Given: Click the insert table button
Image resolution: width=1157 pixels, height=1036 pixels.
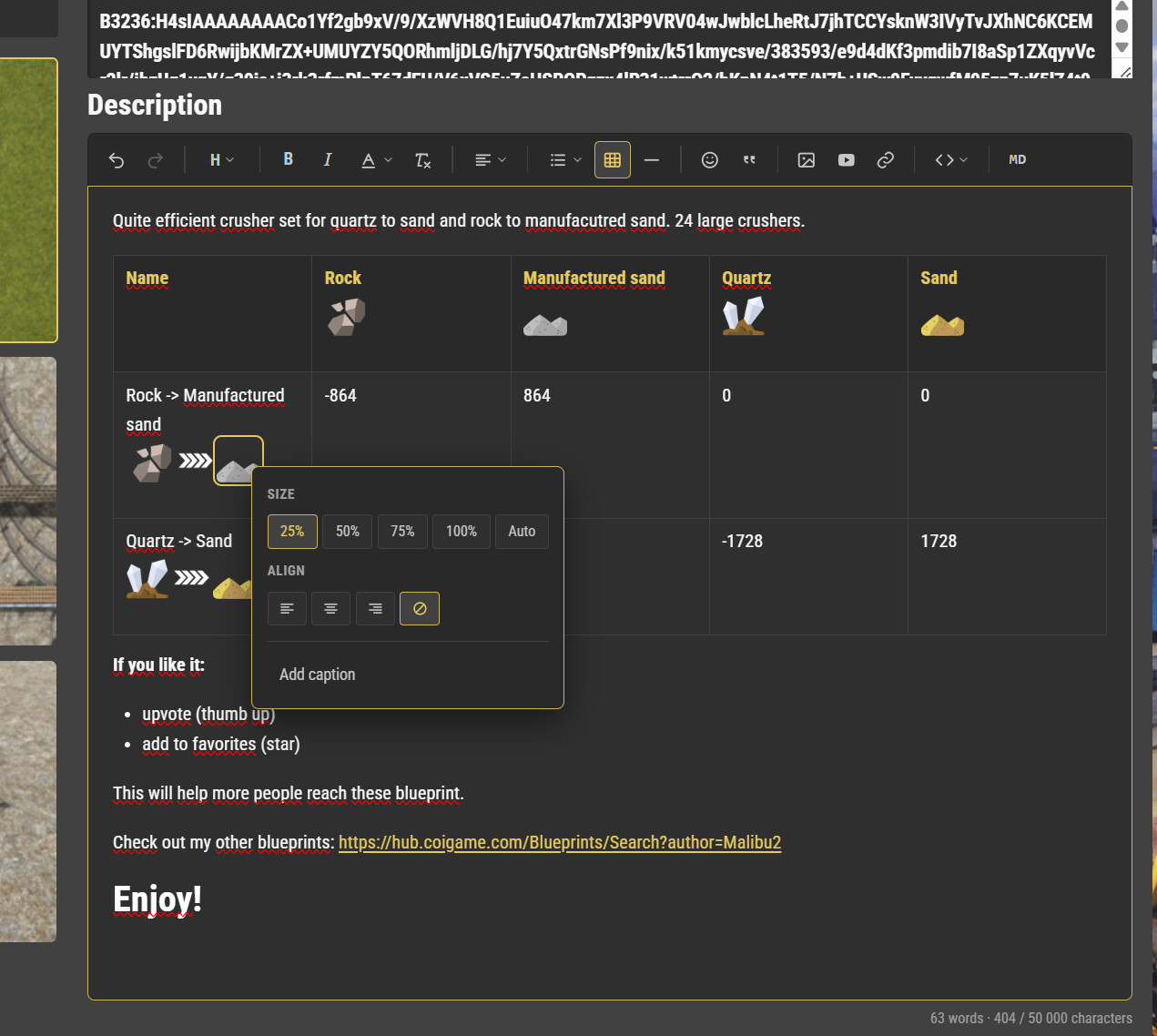Looking at the screenshot, I should click(x=613, y=160).
